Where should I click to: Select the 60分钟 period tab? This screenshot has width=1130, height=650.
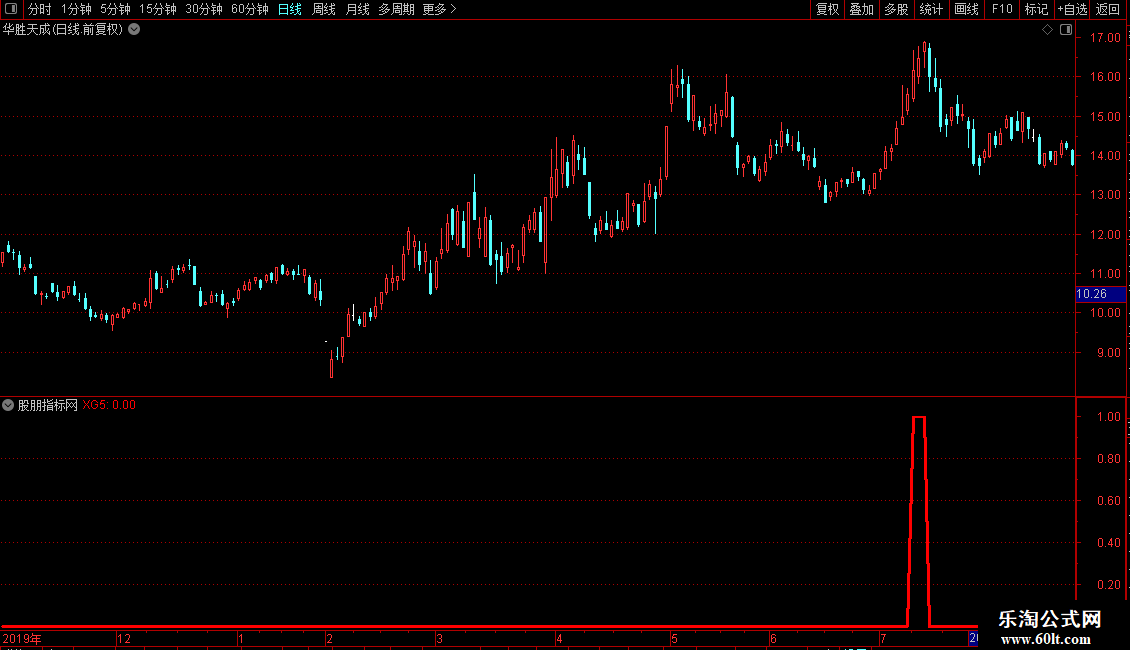click(x=250, y=9)
